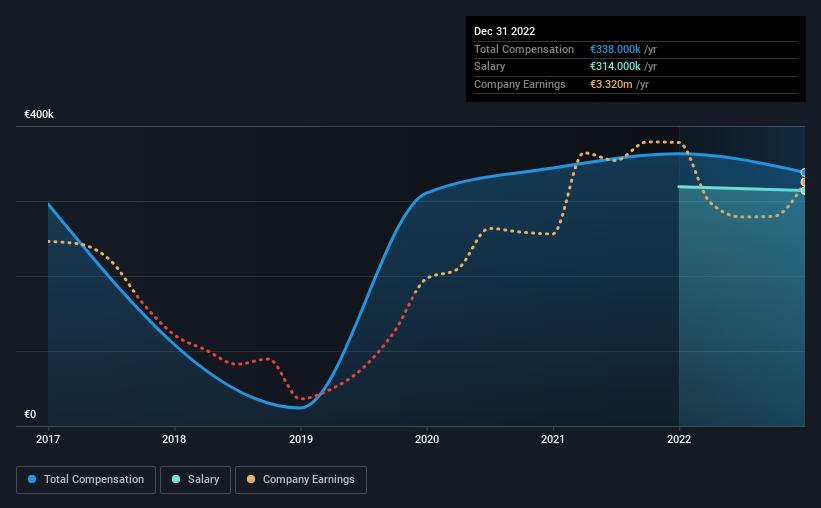Select the 2021 x-axis label
The width and height of the screenshot is (821, 508).
point(552,439)
